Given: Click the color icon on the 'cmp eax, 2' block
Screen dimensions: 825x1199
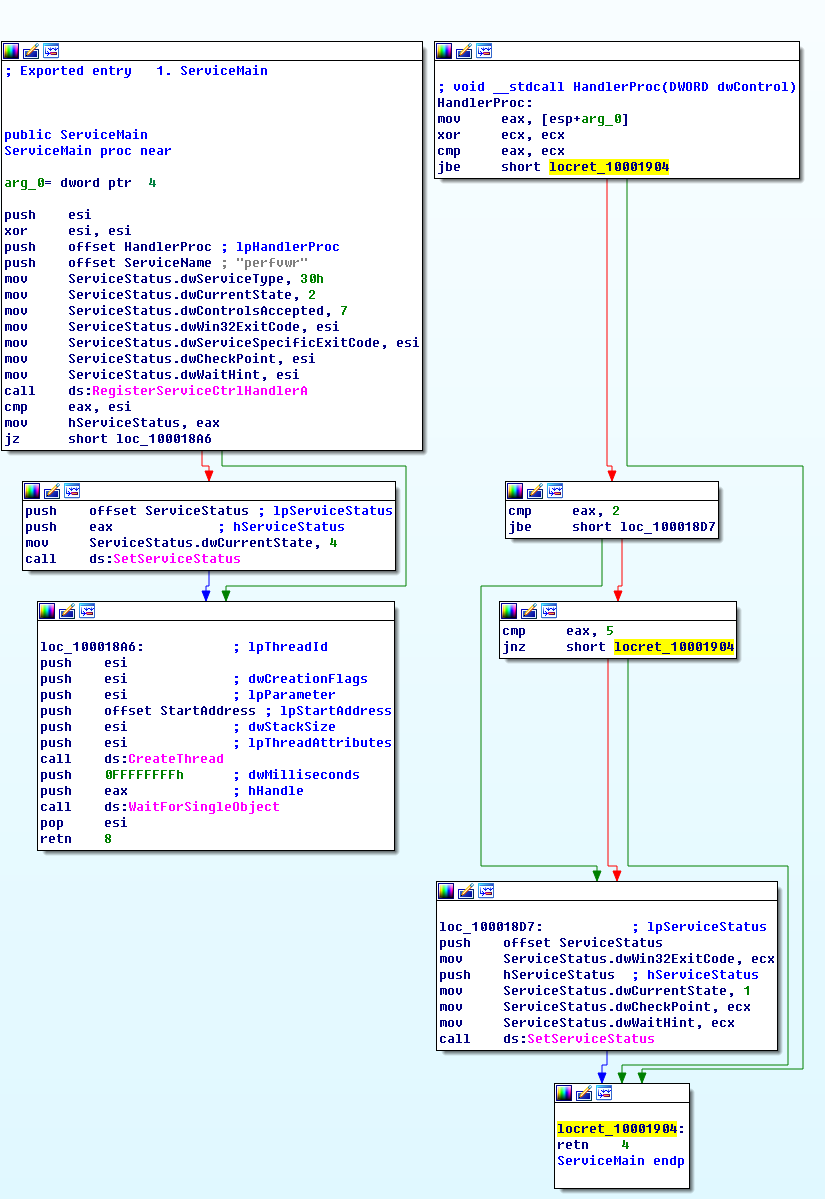Looking at the screenshot, I should tap(515, 491).
